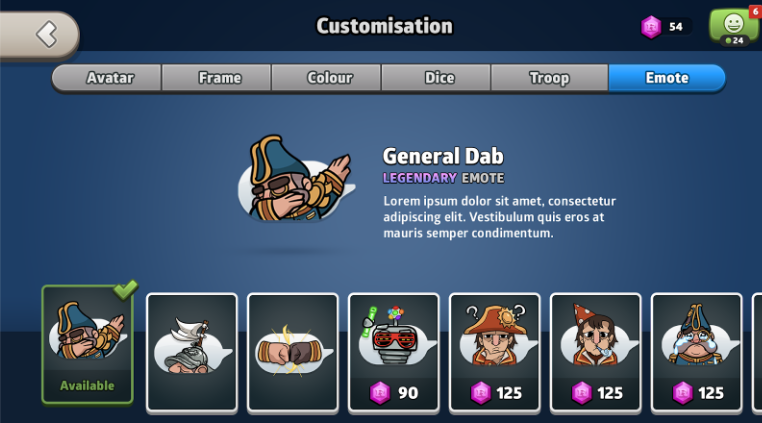Screen dimensions: 762x423
Task: Select the Emote tab
Action: point(667,78)
